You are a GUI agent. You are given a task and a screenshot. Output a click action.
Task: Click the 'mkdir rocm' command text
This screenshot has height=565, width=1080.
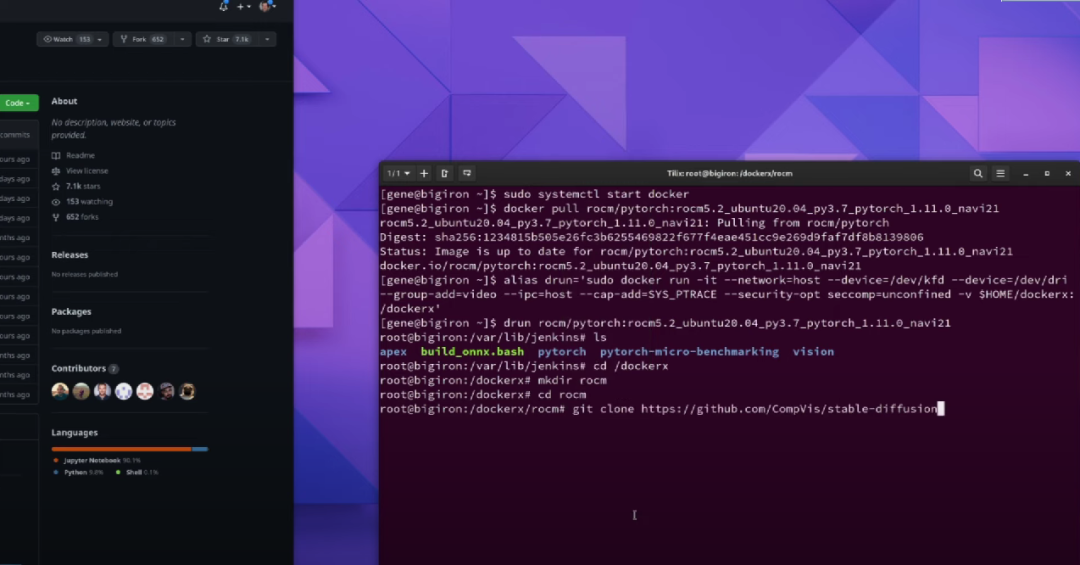572,380
